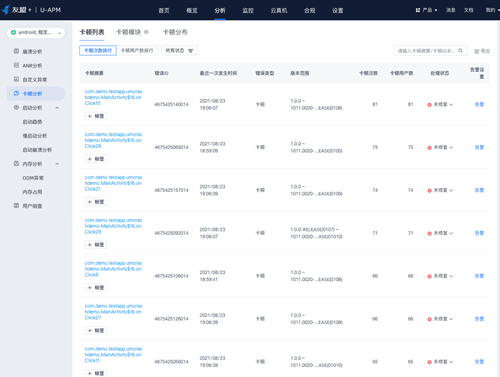500x377 pixels.
Task: Open the 监控 top menu
Action: coord(248,10)
